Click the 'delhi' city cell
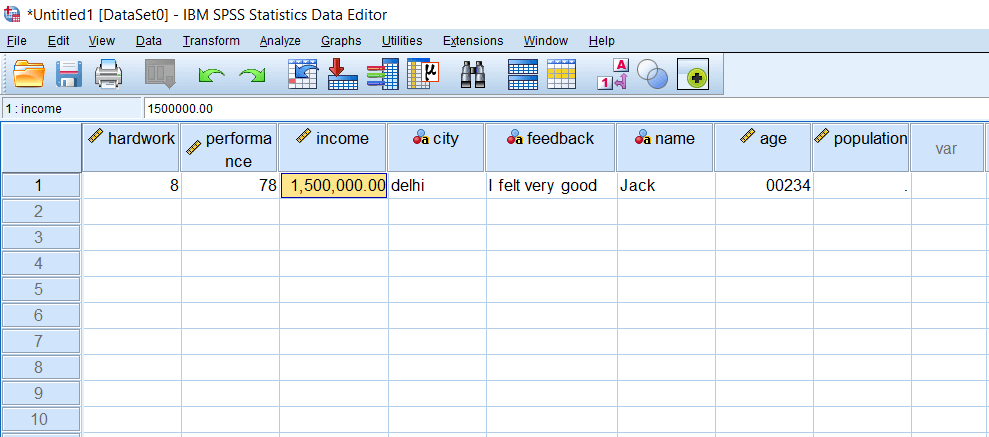The image size is (989, 437). click(x=436, y=185)
